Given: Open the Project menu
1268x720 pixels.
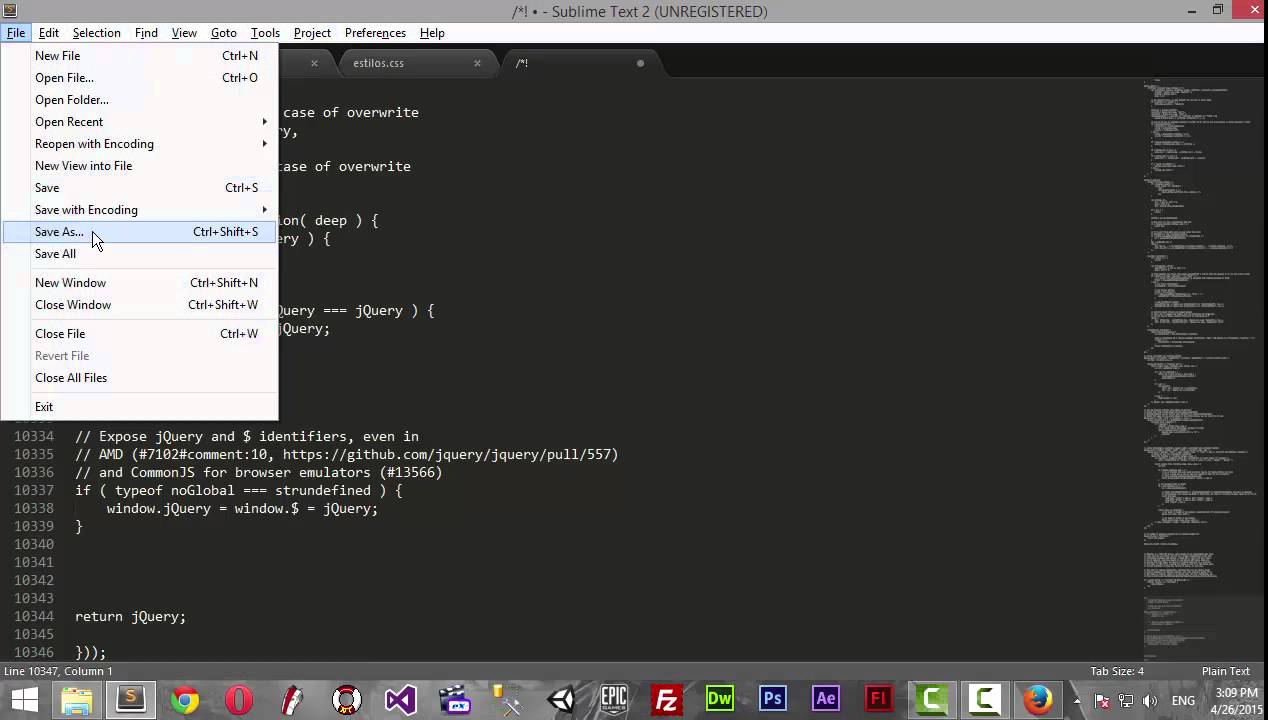Looking at the screenshot, I should (x=312, y=33).
